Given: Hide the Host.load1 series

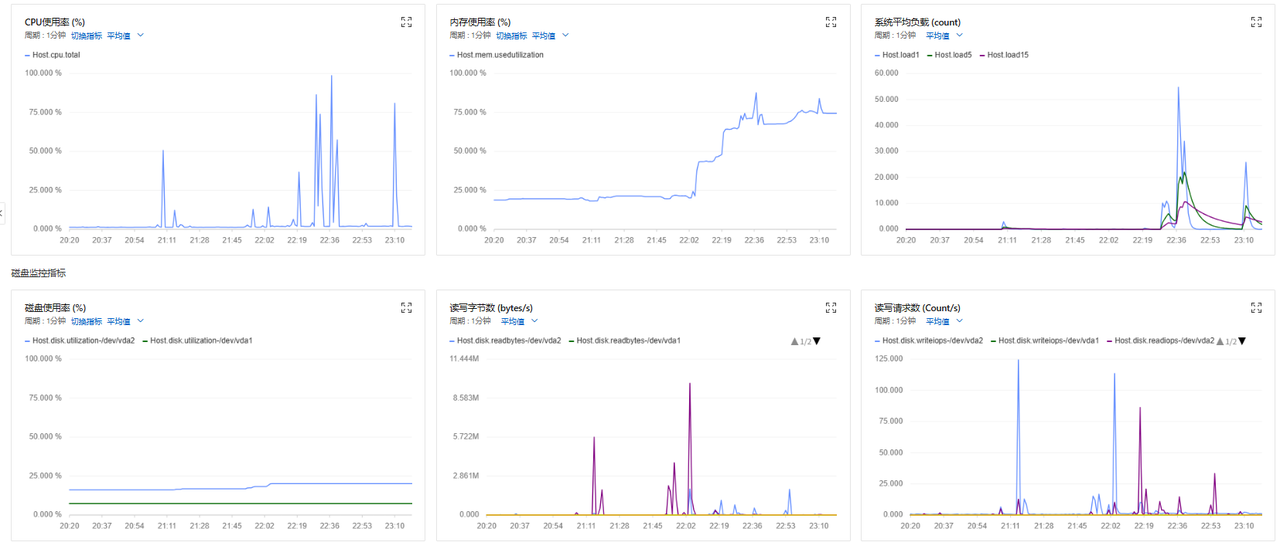Looking at the screenshot, I should pos(897,55).
